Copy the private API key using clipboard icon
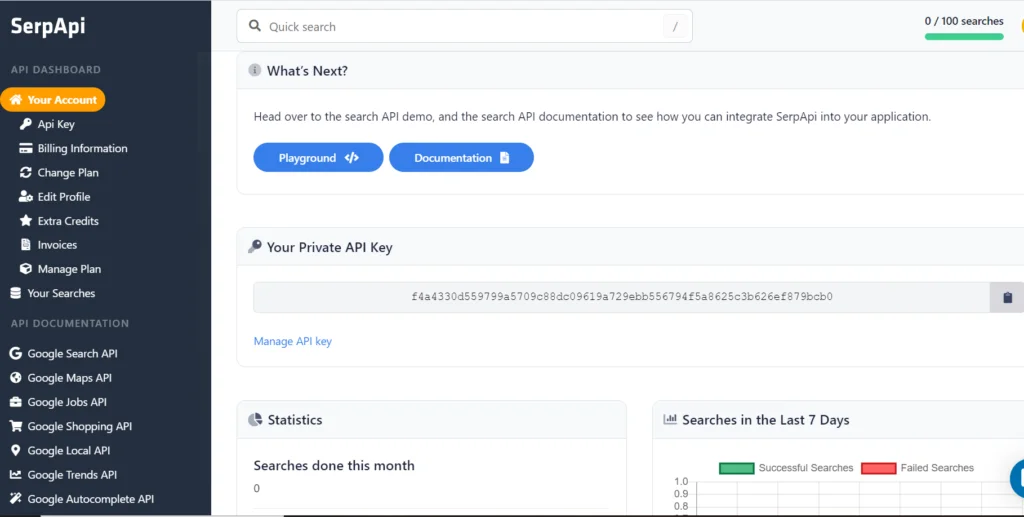This screenshot has width=1024, height=517. (x=1007, y=298)
